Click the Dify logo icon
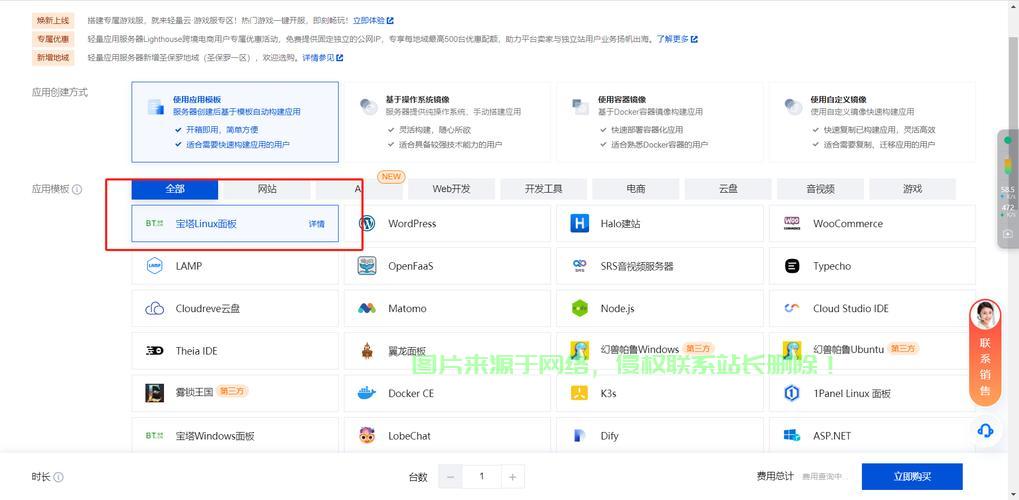The height and width of the screenshot is (500, 1019). 579,436
